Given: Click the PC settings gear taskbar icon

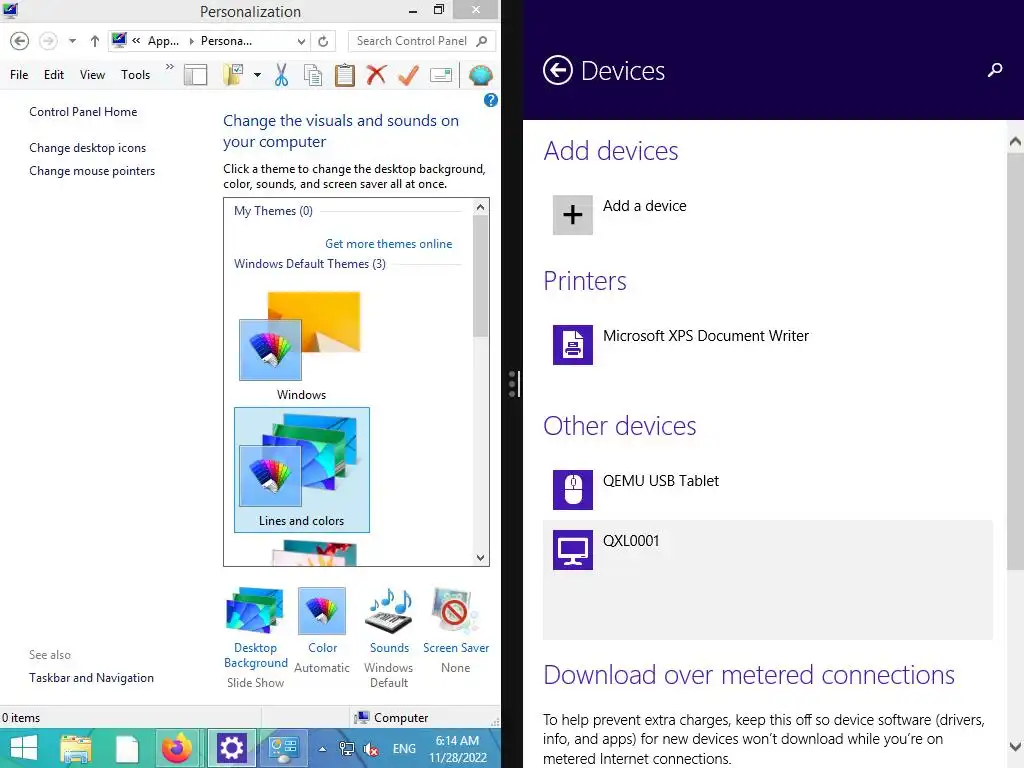Looking at the screenshot, I should tap(231, 748).
